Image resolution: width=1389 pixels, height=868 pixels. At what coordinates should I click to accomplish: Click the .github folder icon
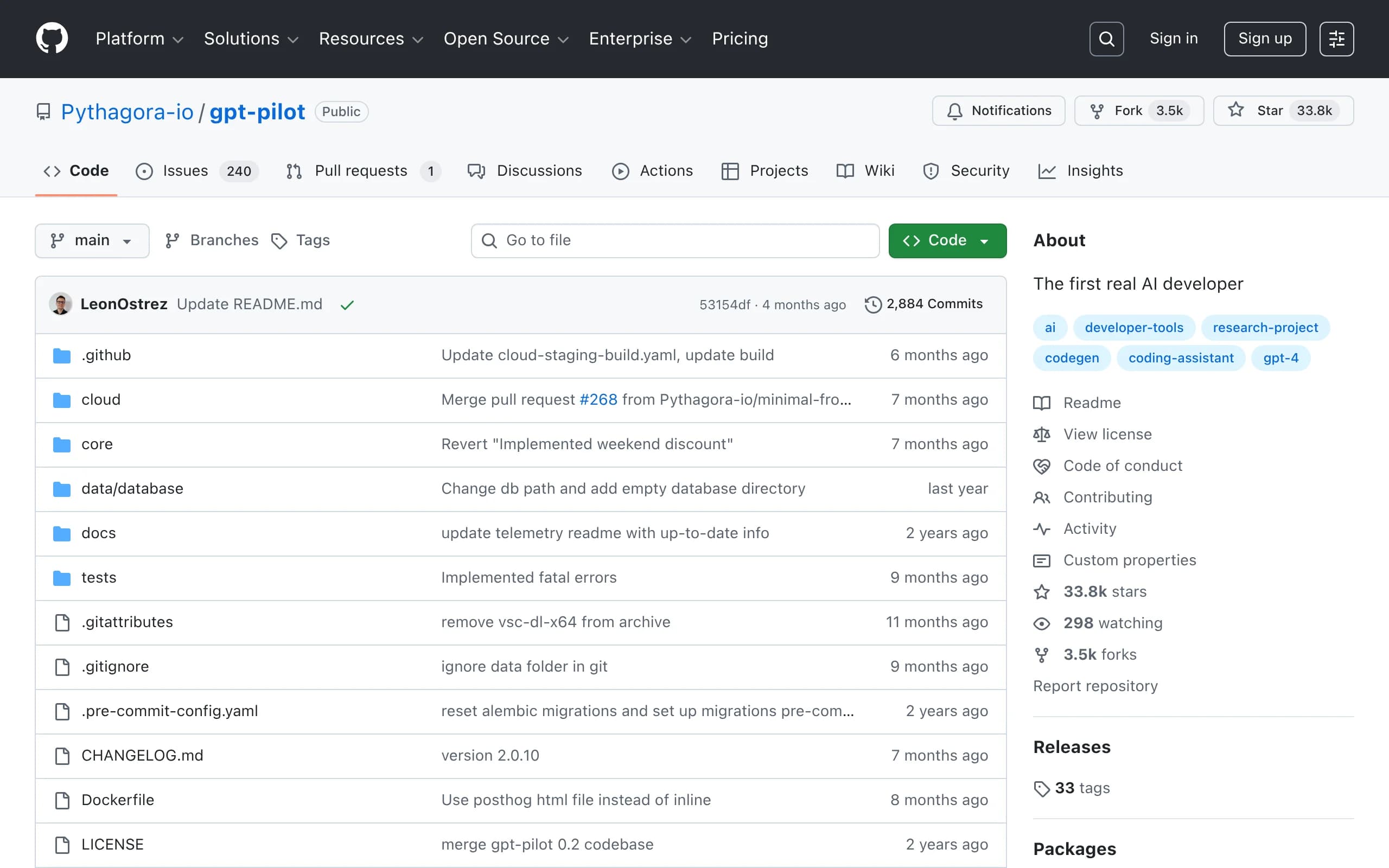[x=62, y=355]
